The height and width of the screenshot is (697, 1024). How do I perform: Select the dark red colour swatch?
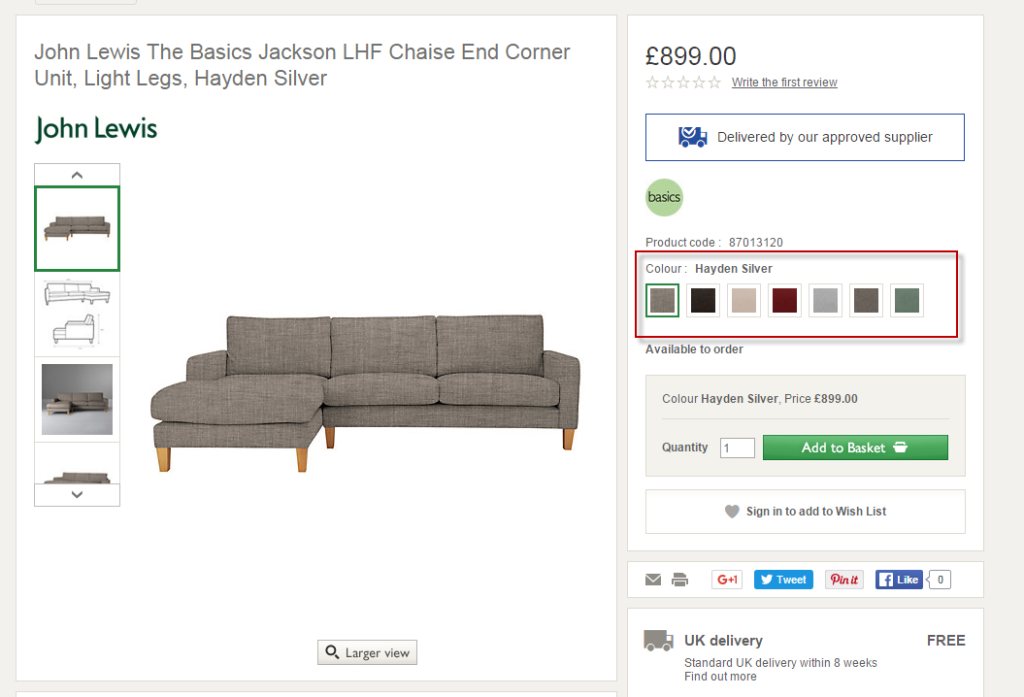(785, 300)
